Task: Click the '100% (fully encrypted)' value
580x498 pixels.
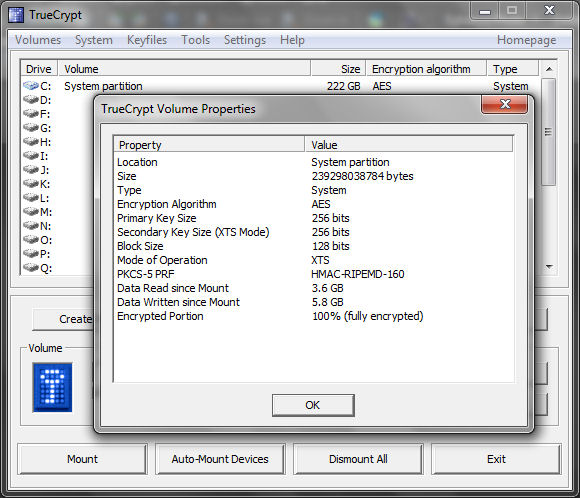Action: tap(368, 316)
